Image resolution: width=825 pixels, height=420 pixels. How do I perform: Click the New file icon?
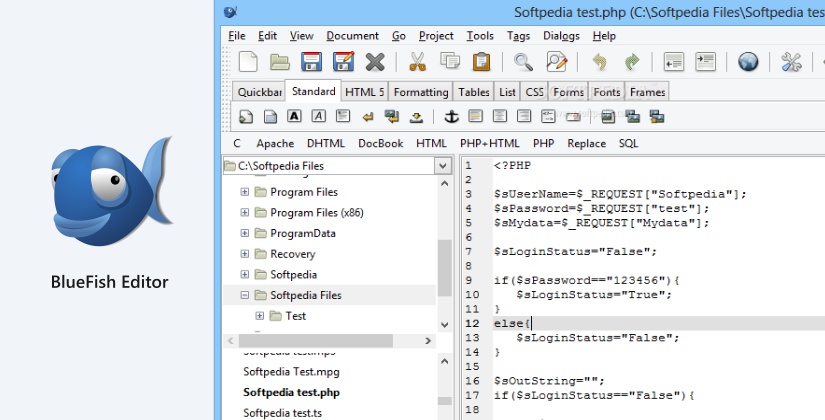click(x=247, y=62)
